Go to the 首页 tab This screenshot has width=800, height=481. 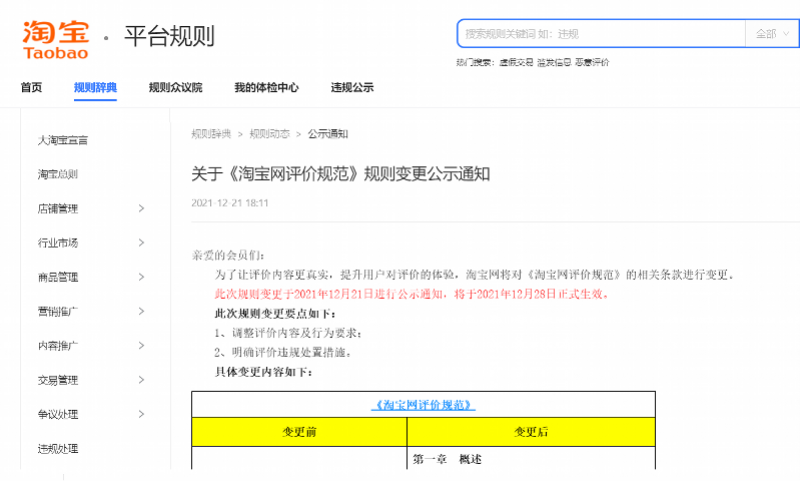tap(31, 87)
